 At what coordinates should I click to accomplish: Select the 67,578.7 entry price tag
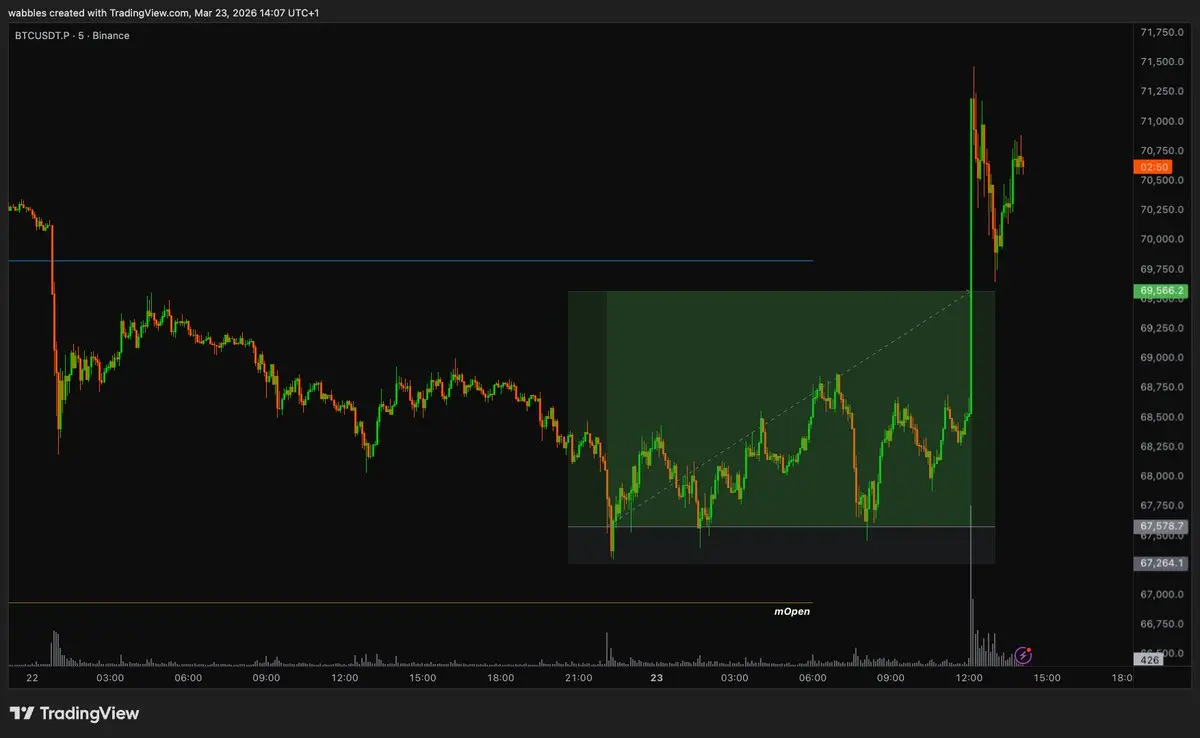[1160, 526]
